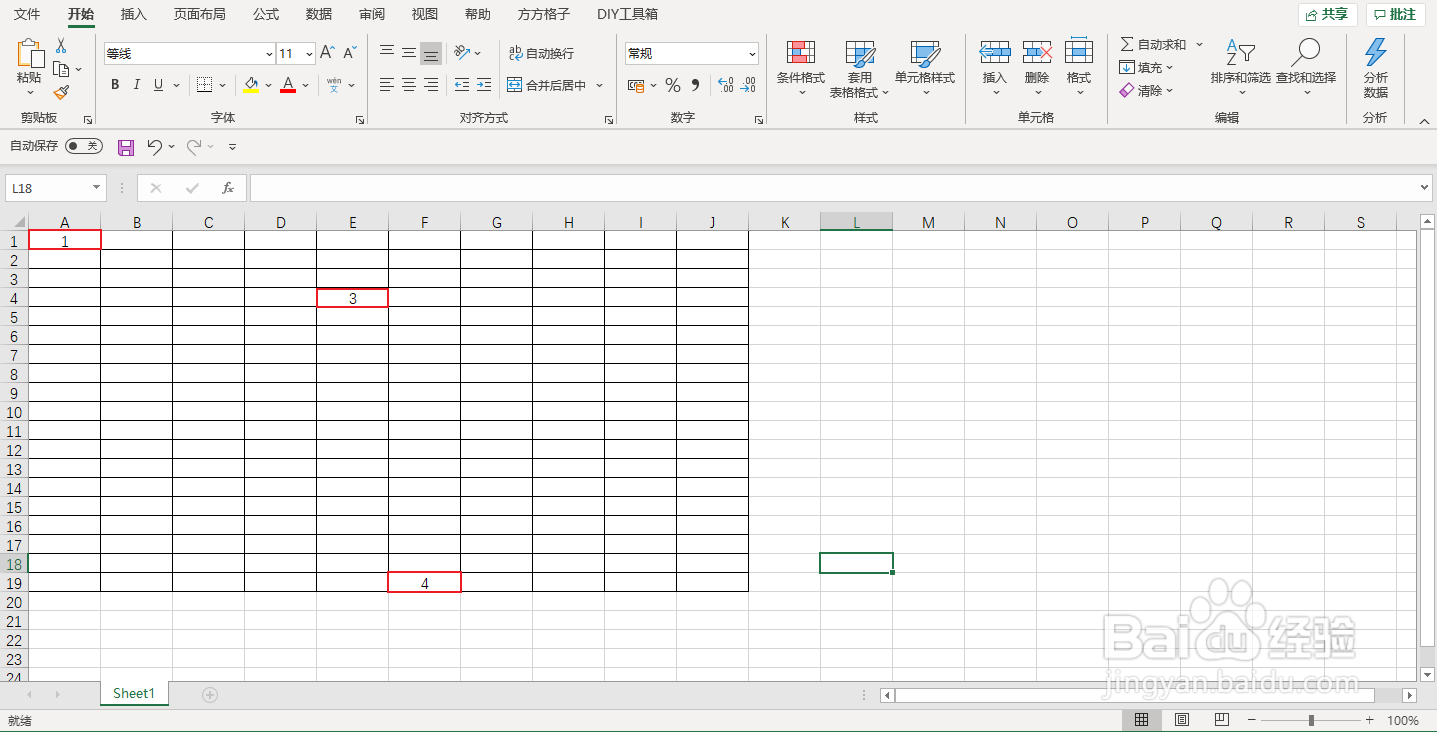Switch to Page Break Preview in status bar
The image size is (1437, 732).
(x=1221, y=720)
